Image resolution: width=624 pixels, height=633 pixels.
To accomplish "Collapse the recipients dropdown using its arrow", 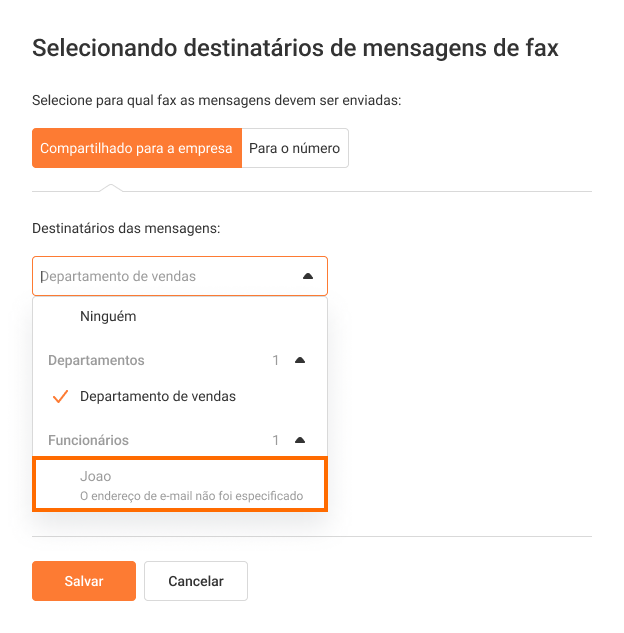I will pyautogui.click(x=308, y=276).
